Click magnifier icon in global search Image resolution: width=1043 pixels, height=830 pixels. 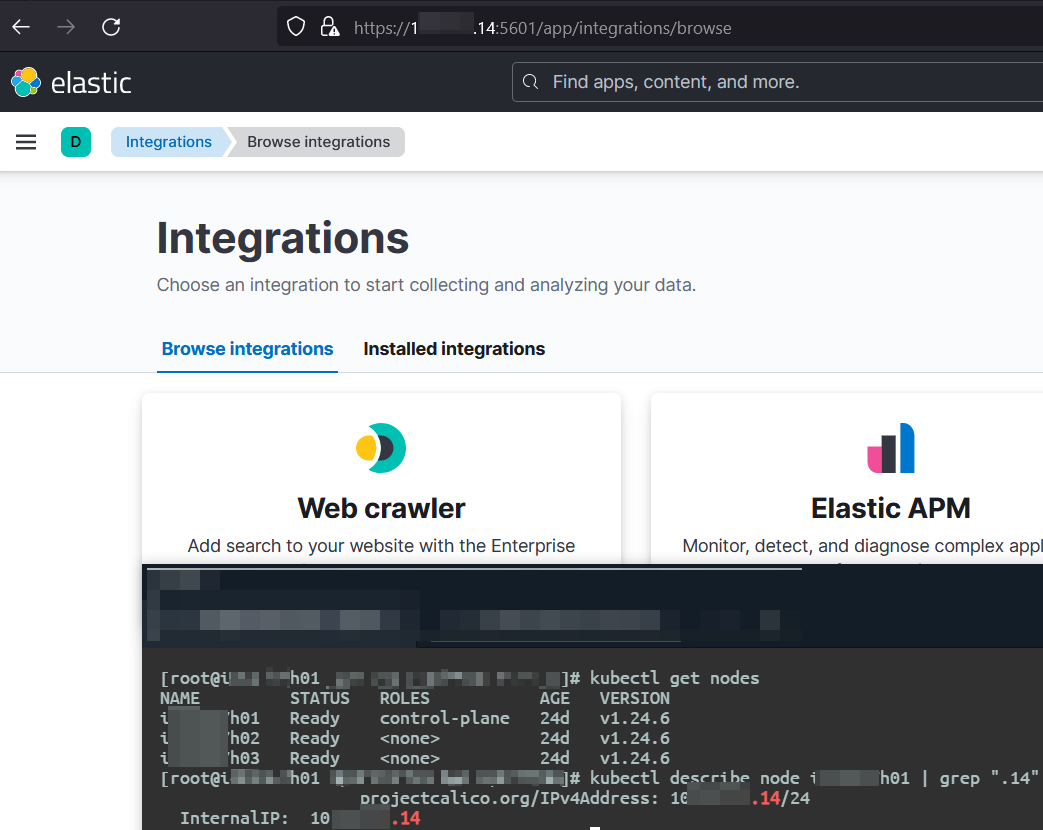click(x=530, y=82)
